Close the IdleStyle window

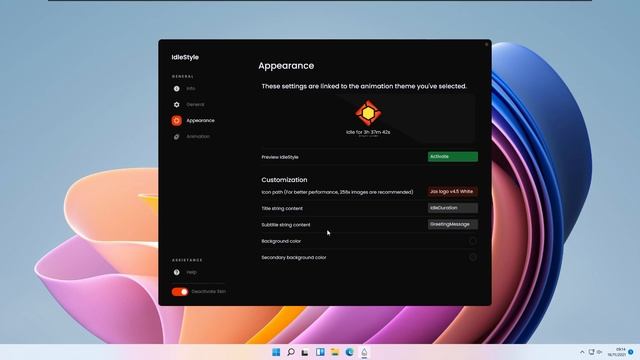[x=486, y=44]
